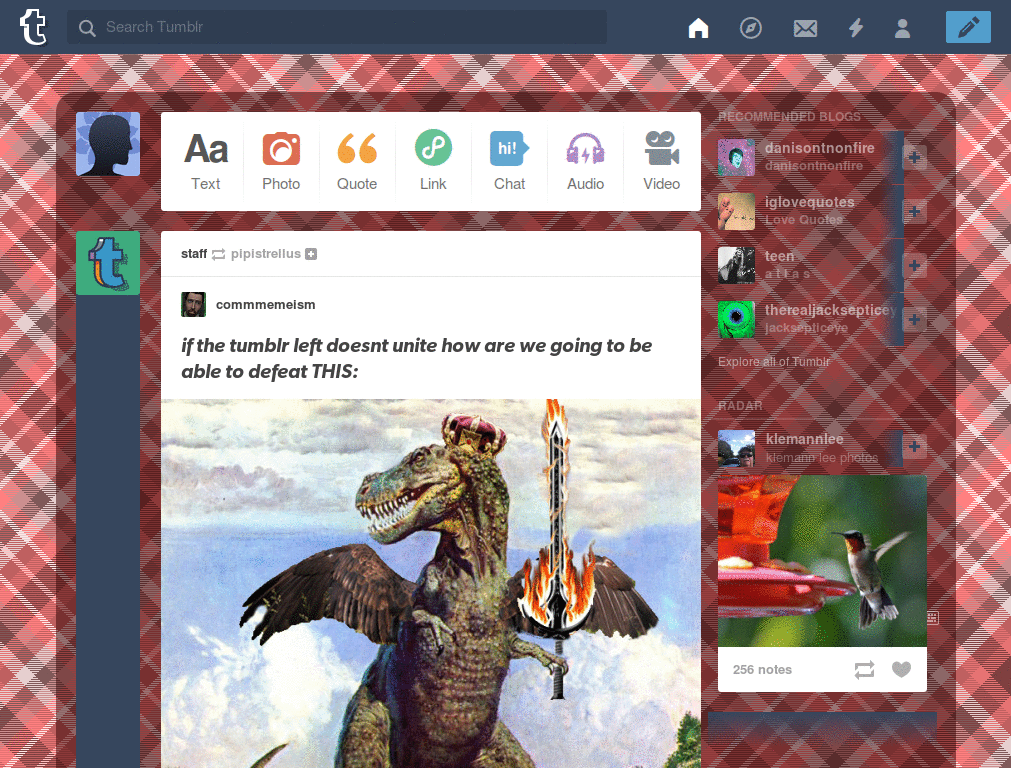Open the winged dinosaur post image
The width and height of the screenshot is (1024, 768).
tap(431, 583)
